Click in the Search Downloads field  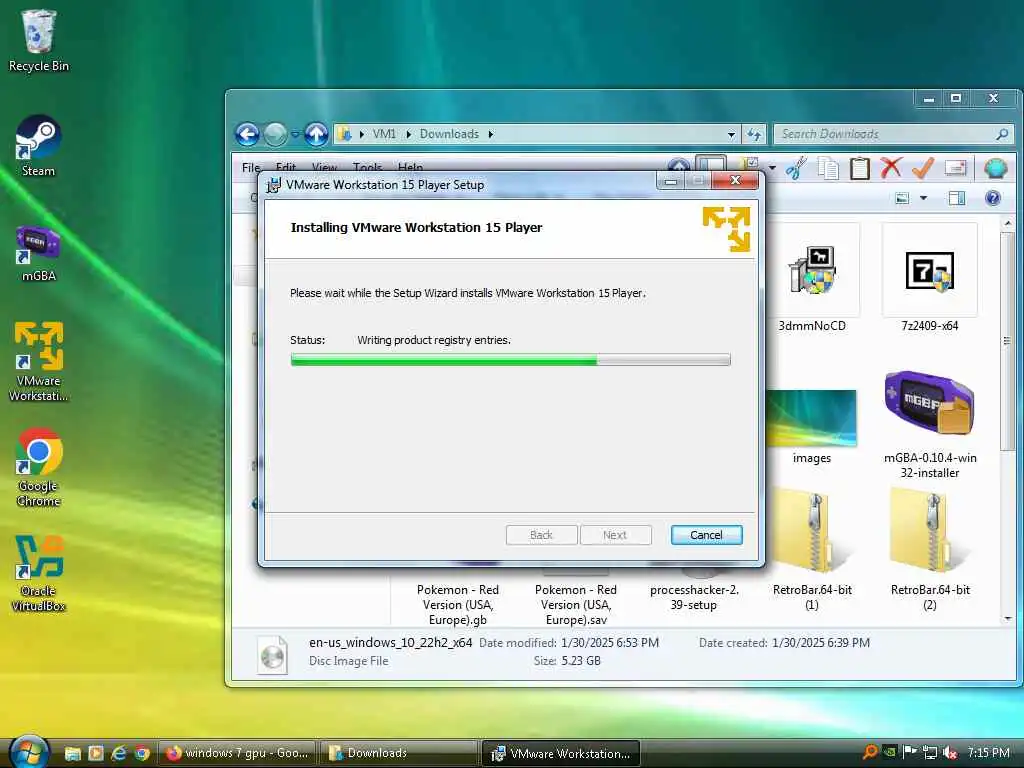[885, 134]
